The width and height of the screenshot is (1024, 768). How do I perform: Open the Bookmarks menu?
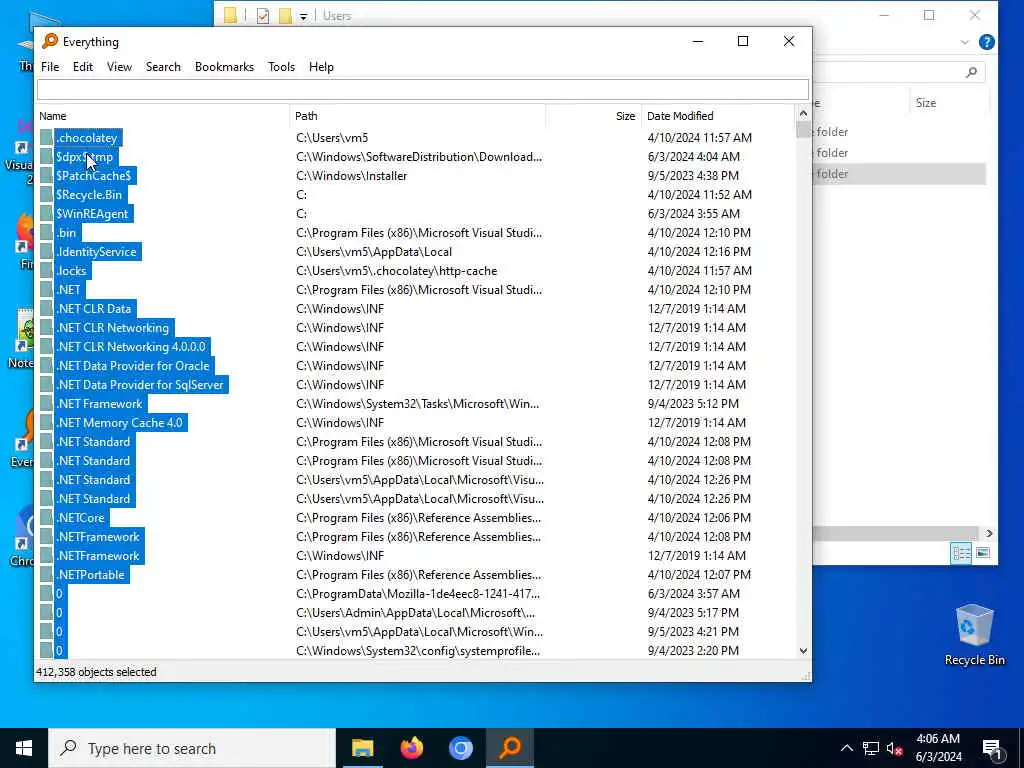tap(224, 67)
